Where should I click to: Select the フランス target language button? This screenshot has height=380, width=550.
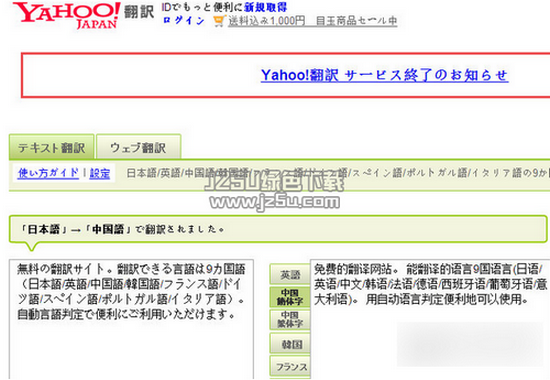tap(290, 367)
